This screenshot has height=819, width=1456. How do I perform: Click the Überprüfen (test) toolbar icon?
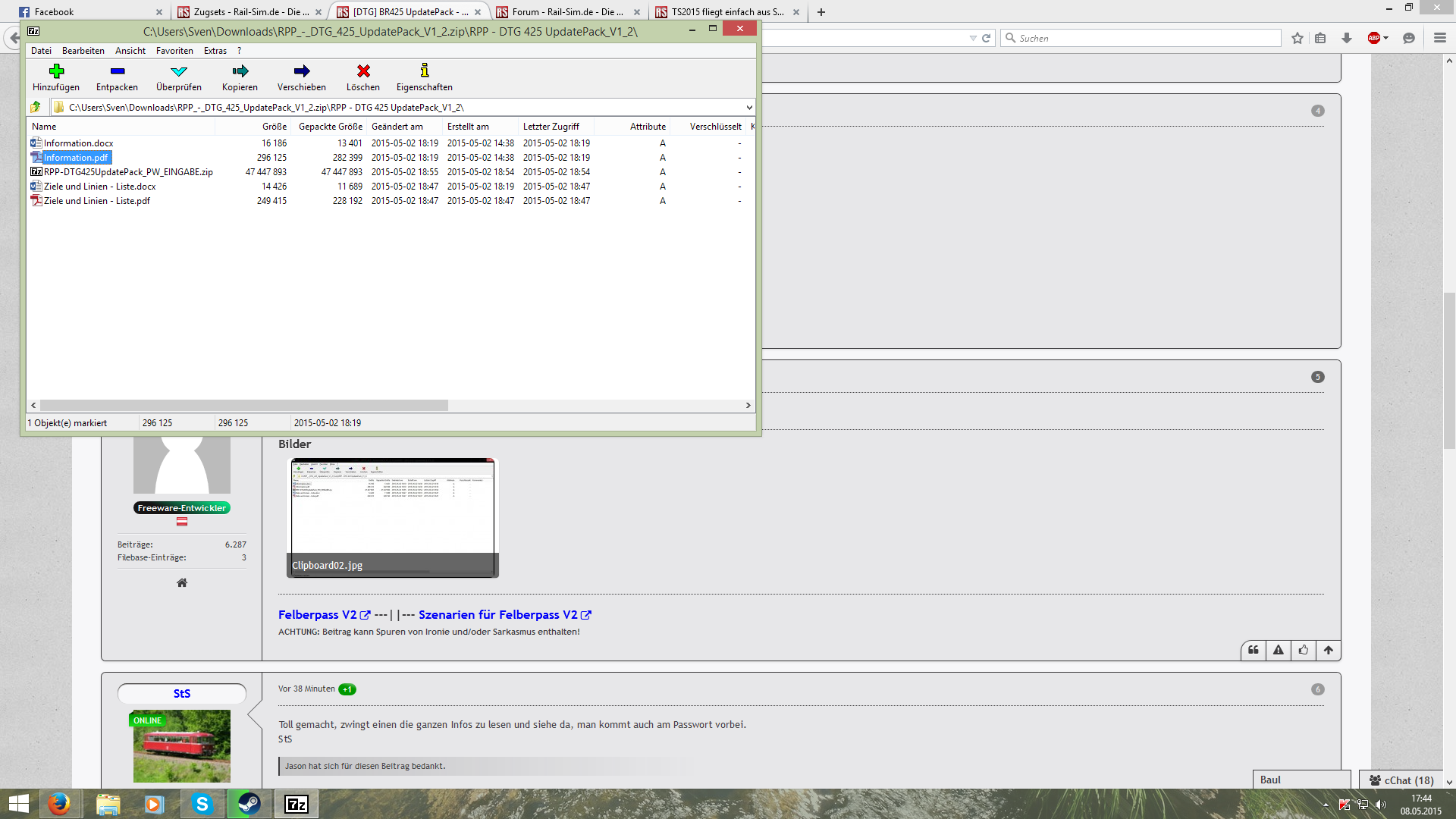(178, 71)
